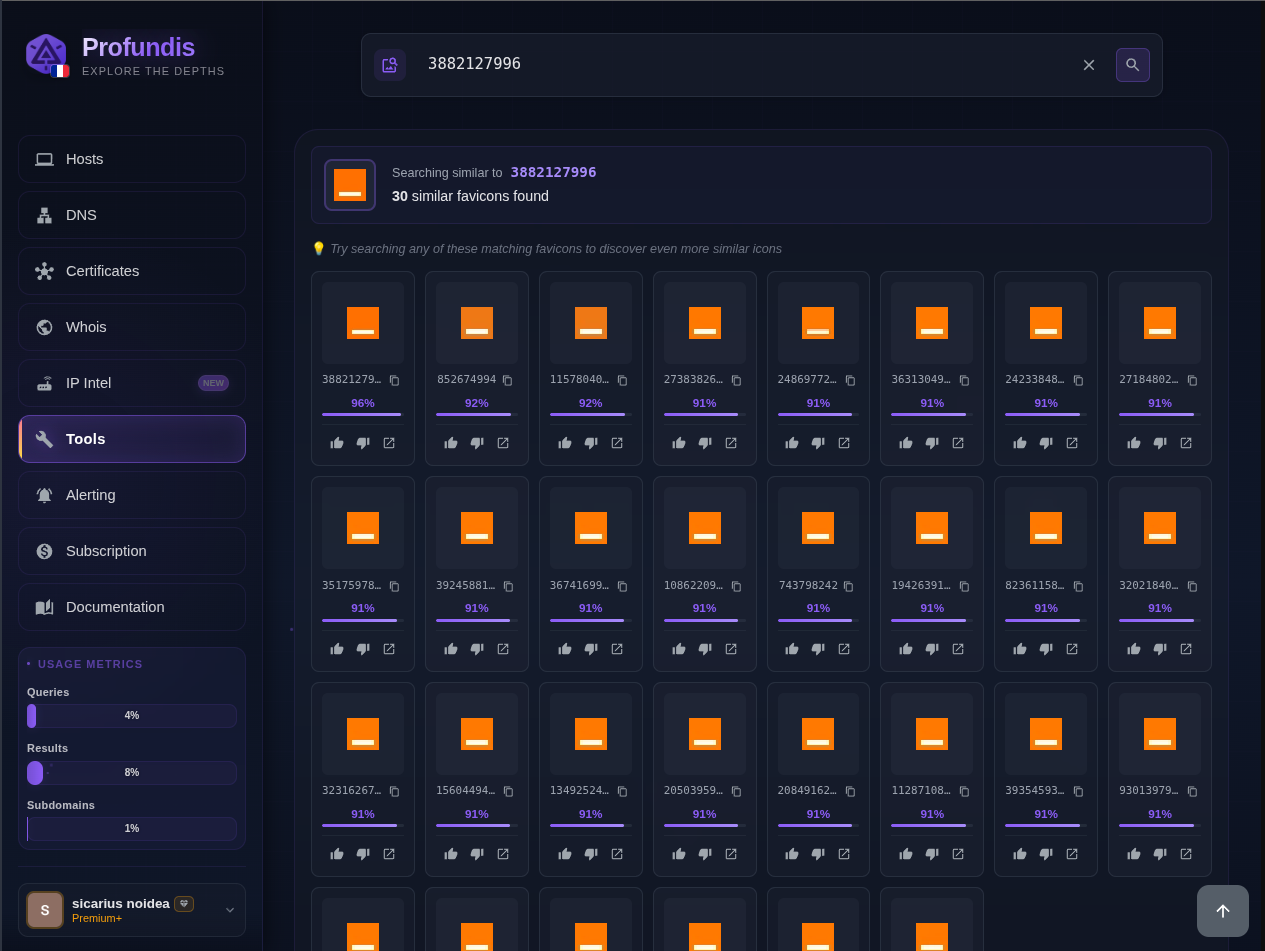The width and height of the screenshot is (1265, 951).
Task: Click the Queries usage progress bar
Action: tap(132, 716)
